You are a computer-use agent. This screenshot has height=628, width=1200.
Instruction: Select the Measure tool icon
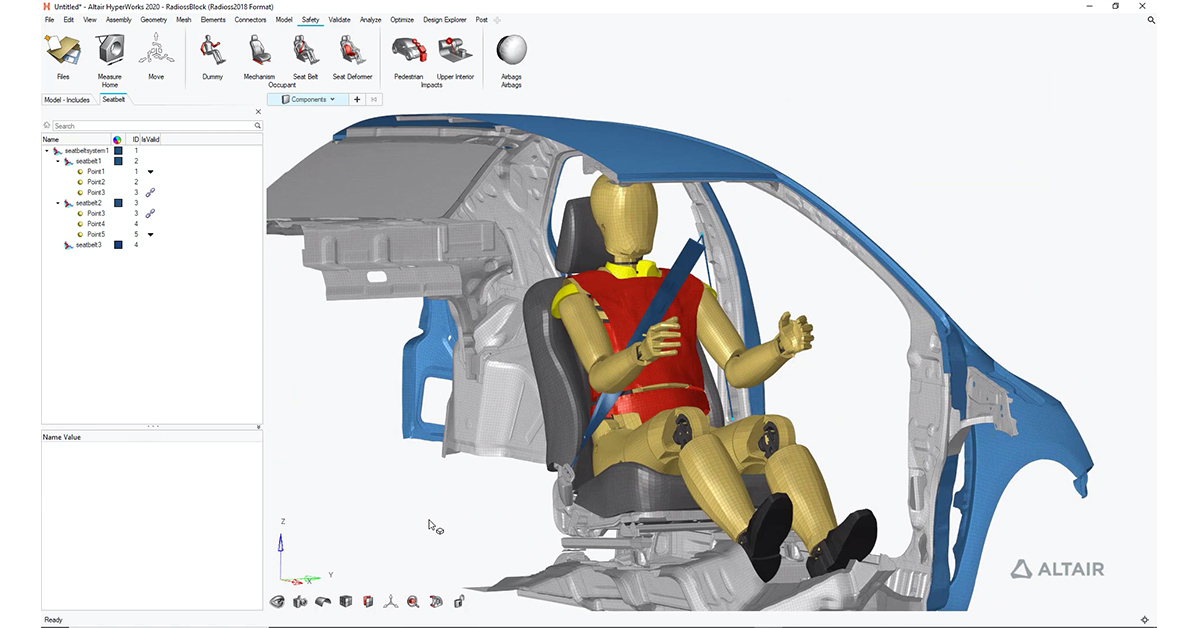pos(110,50)
